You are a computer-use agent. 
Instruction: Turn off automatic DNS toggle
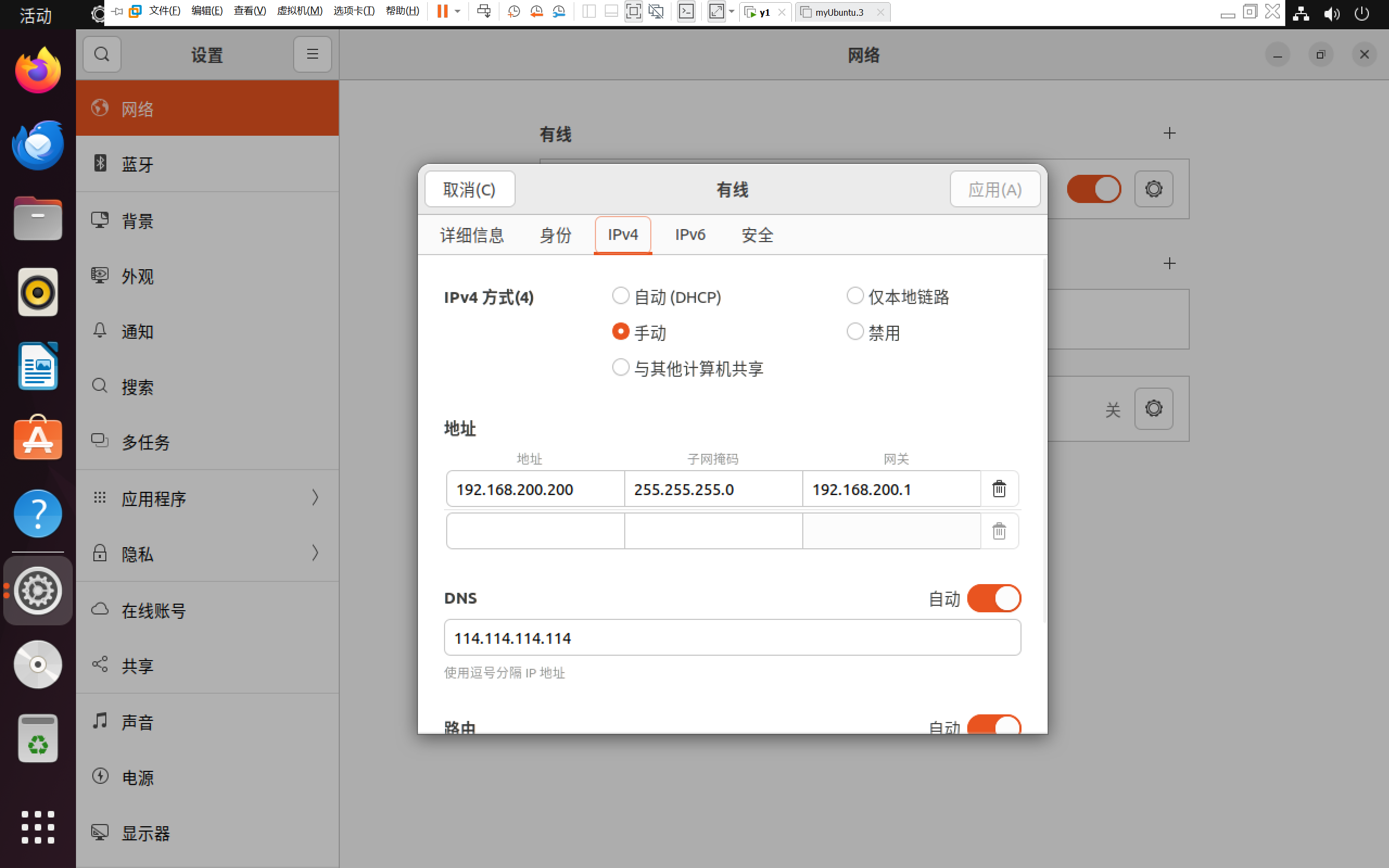993,598
